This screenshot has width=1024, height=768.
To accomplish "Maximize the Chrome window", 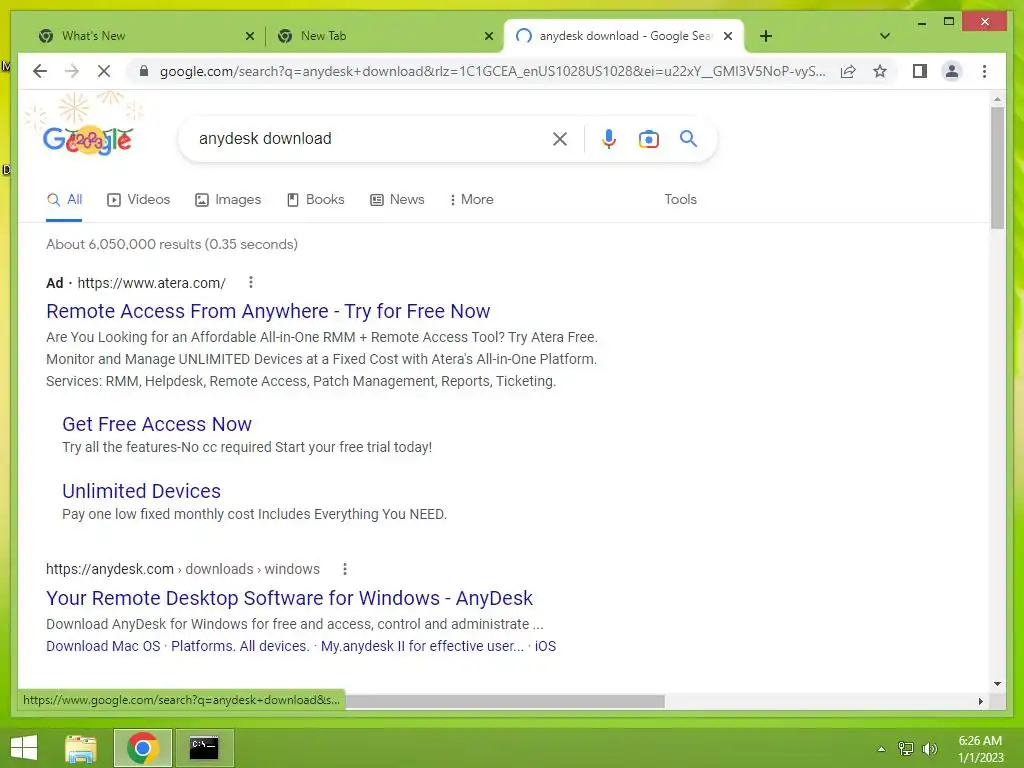I will 949,22.
